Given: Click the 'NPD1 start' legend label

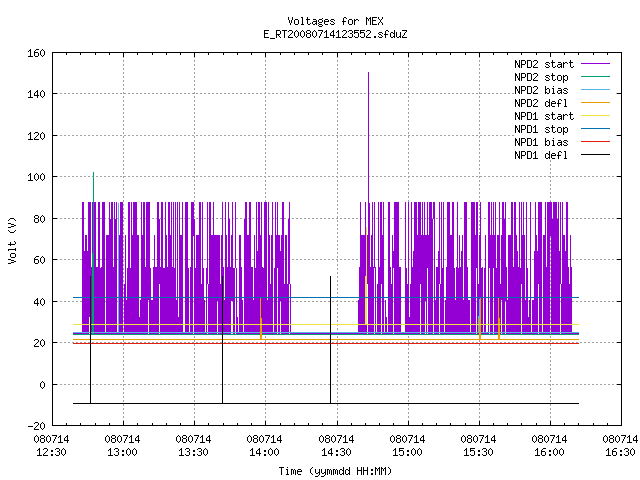Looking at the screenshot, I should pyautogui.click(x=544, y=116).
